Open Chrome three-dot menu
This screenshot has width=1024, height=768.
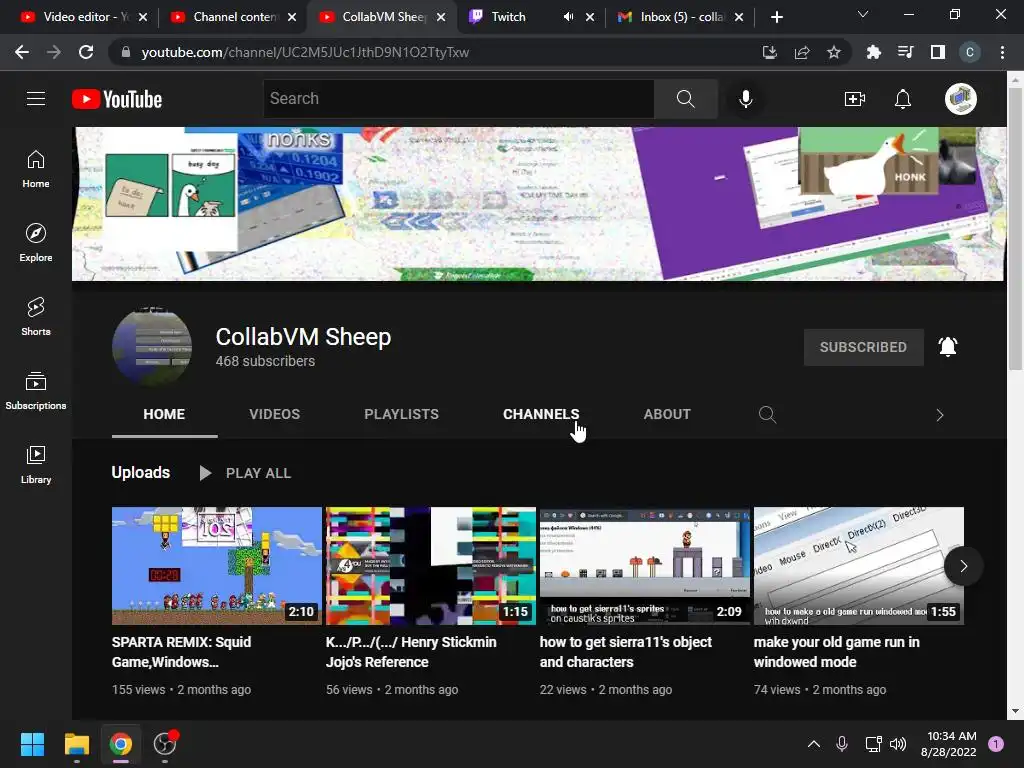point(1002,52)
